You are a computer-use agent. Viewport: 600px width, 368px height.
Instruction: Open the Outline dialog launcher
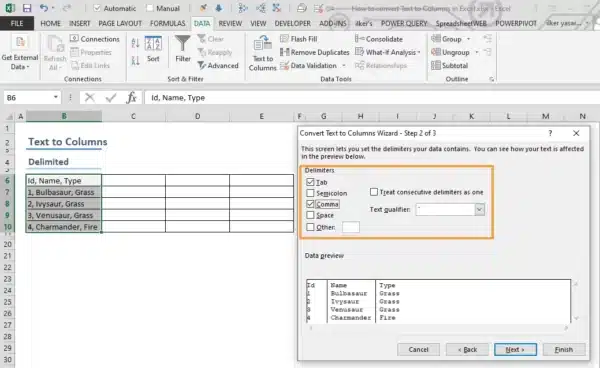click(491, 79)
